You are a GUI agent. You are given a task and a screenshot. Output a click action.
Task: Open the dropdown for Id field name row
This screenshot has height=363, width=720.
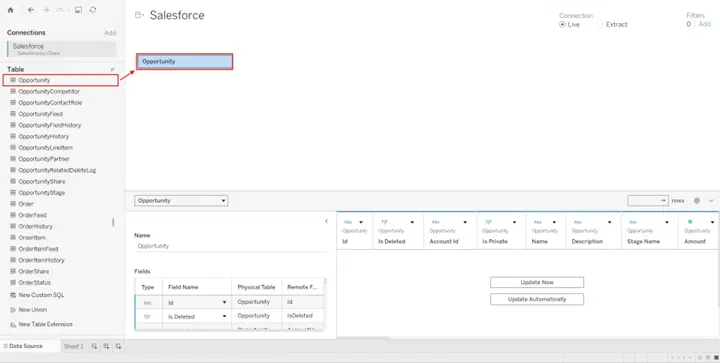coord(224,302)
